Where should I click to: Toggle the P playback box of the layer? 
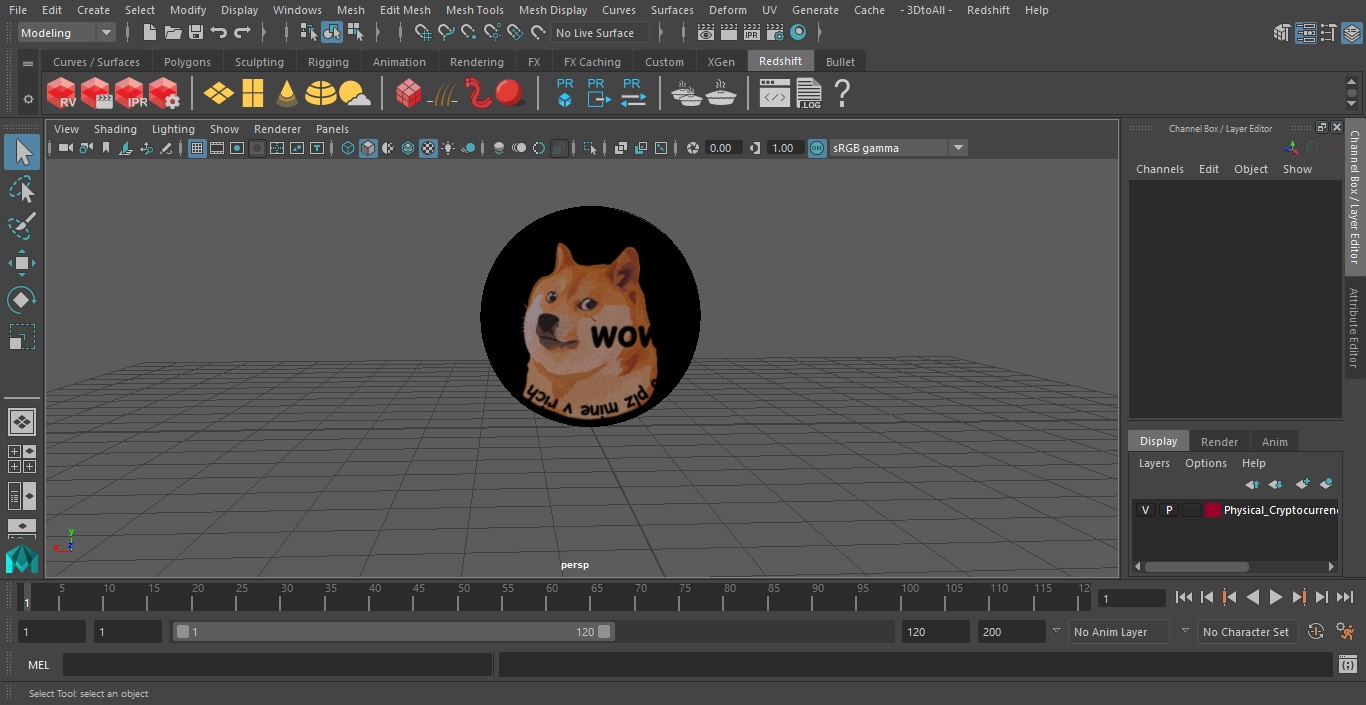click(1168, 510)
